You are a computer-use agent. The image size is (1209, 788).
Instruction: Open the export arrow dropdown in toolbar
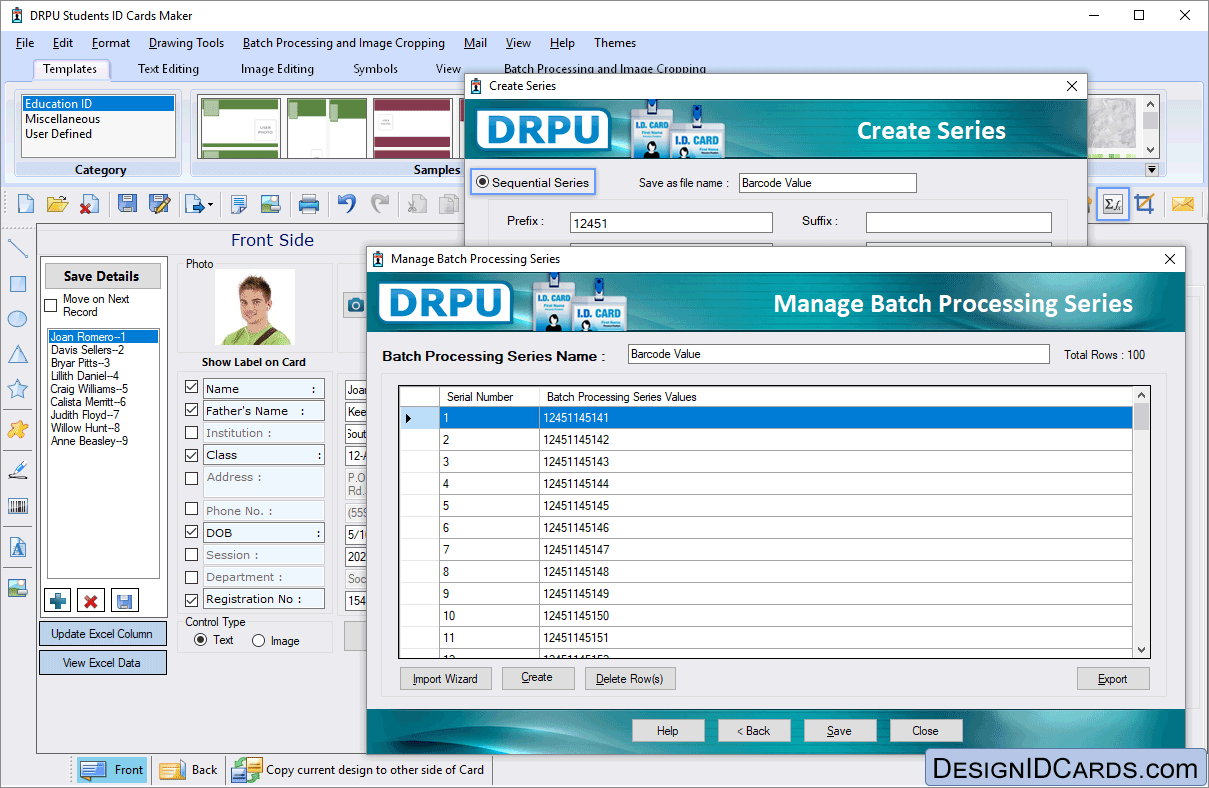[210, 205]
